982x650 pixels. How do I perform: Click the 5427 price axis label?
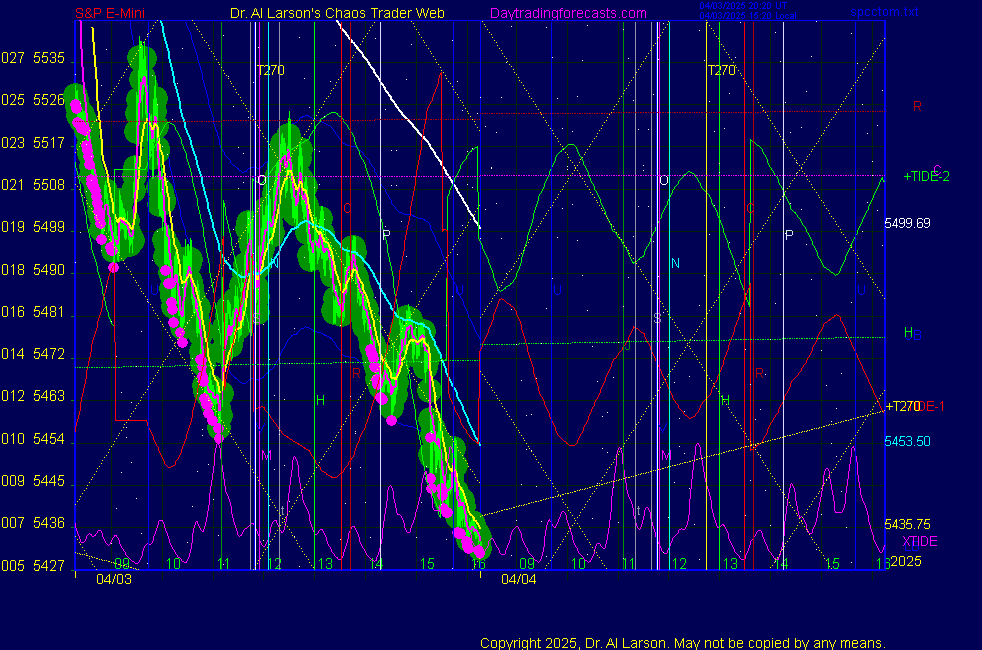(48, 566)
